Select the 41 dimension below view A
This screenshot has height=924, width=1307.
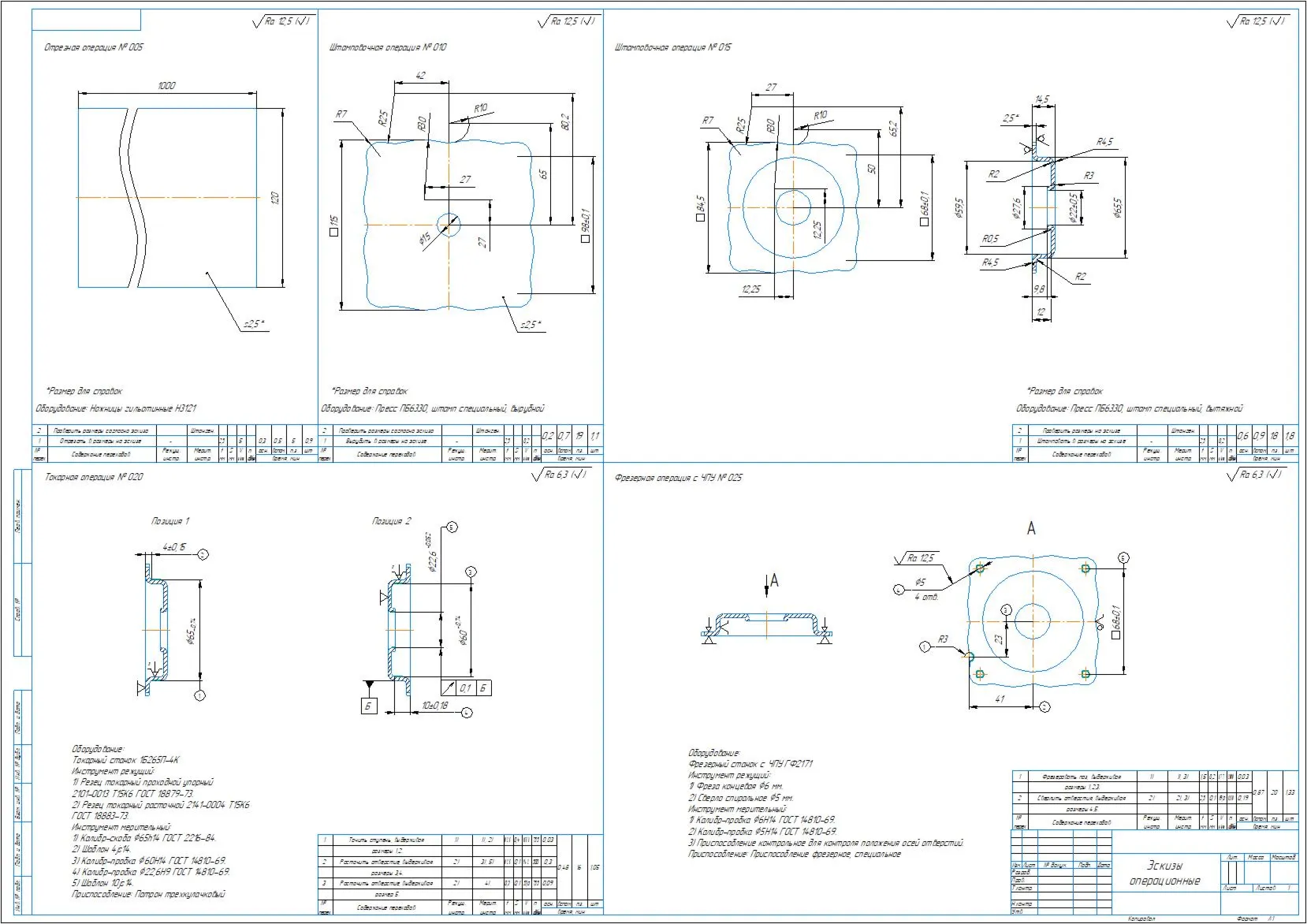1000,699
